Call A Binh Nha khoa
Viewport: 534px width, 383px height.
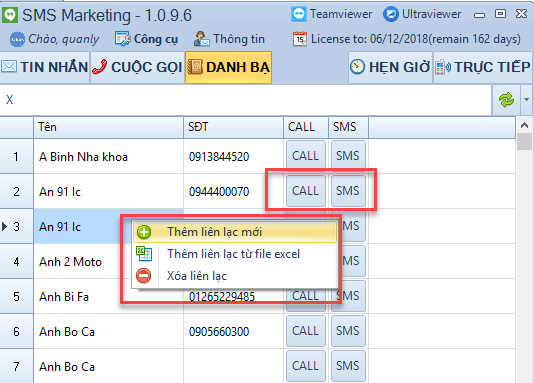coord(306,156)
